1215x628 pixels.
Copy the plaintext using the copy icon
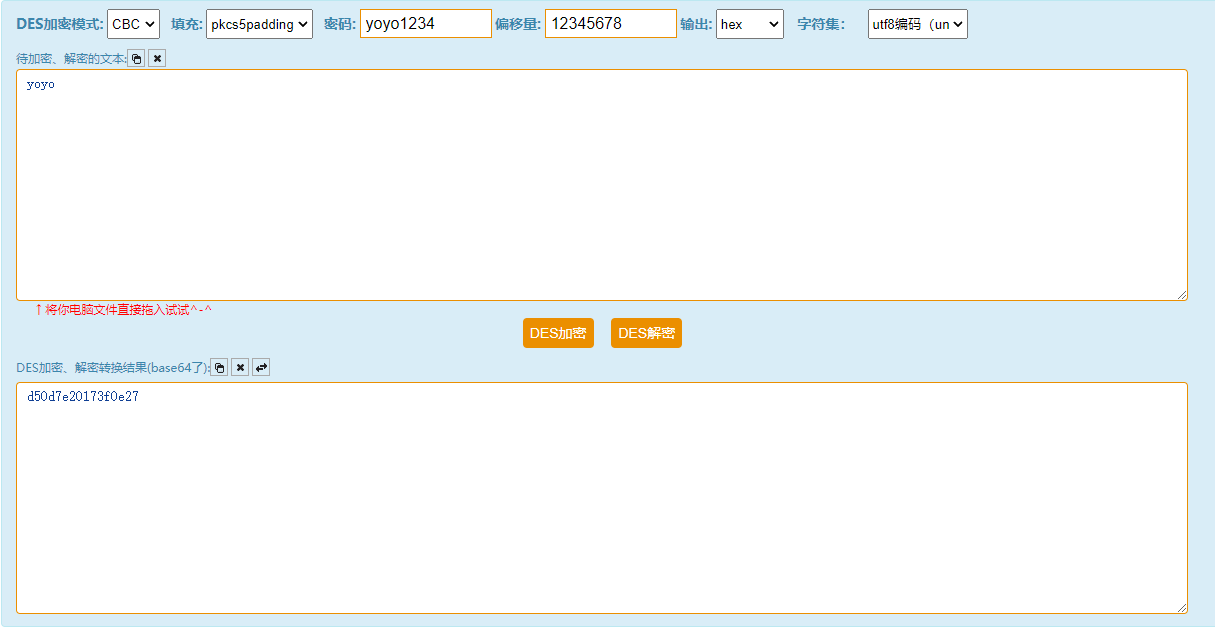click(136, 58)
